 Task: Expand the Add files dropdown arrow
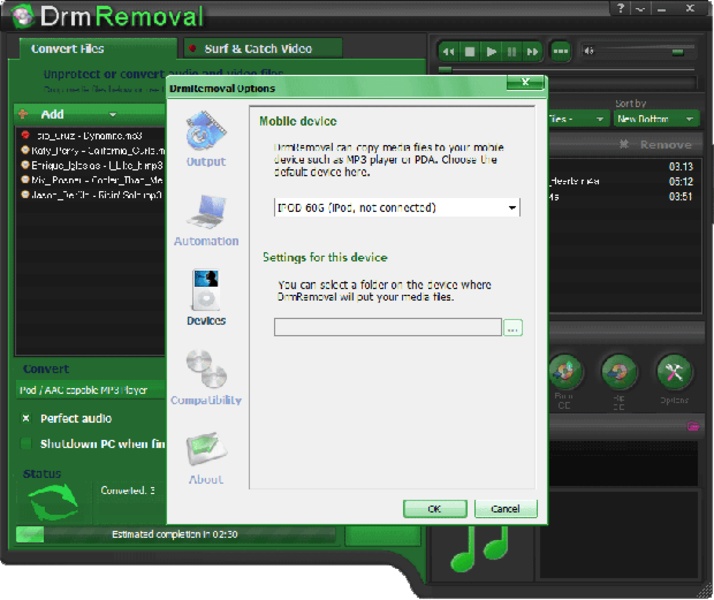(x=112, y=115)
